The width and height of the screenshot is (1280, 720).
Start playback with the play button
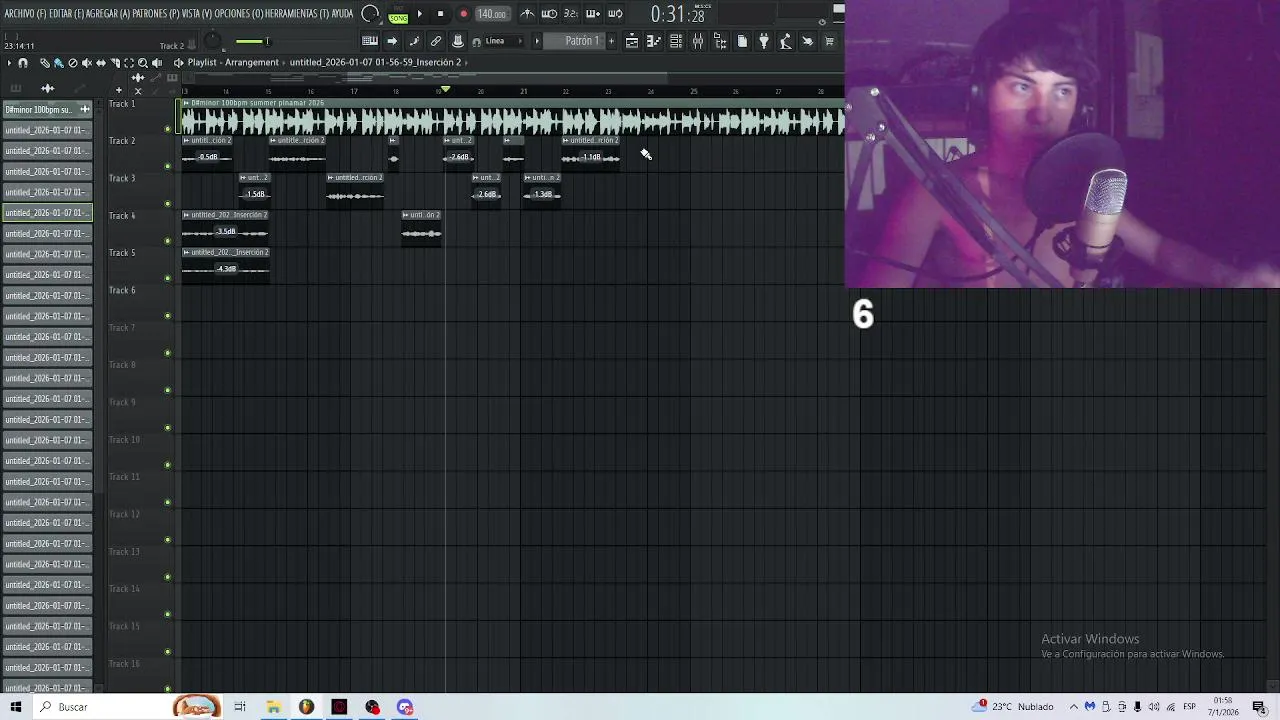[x=419, y=14]
